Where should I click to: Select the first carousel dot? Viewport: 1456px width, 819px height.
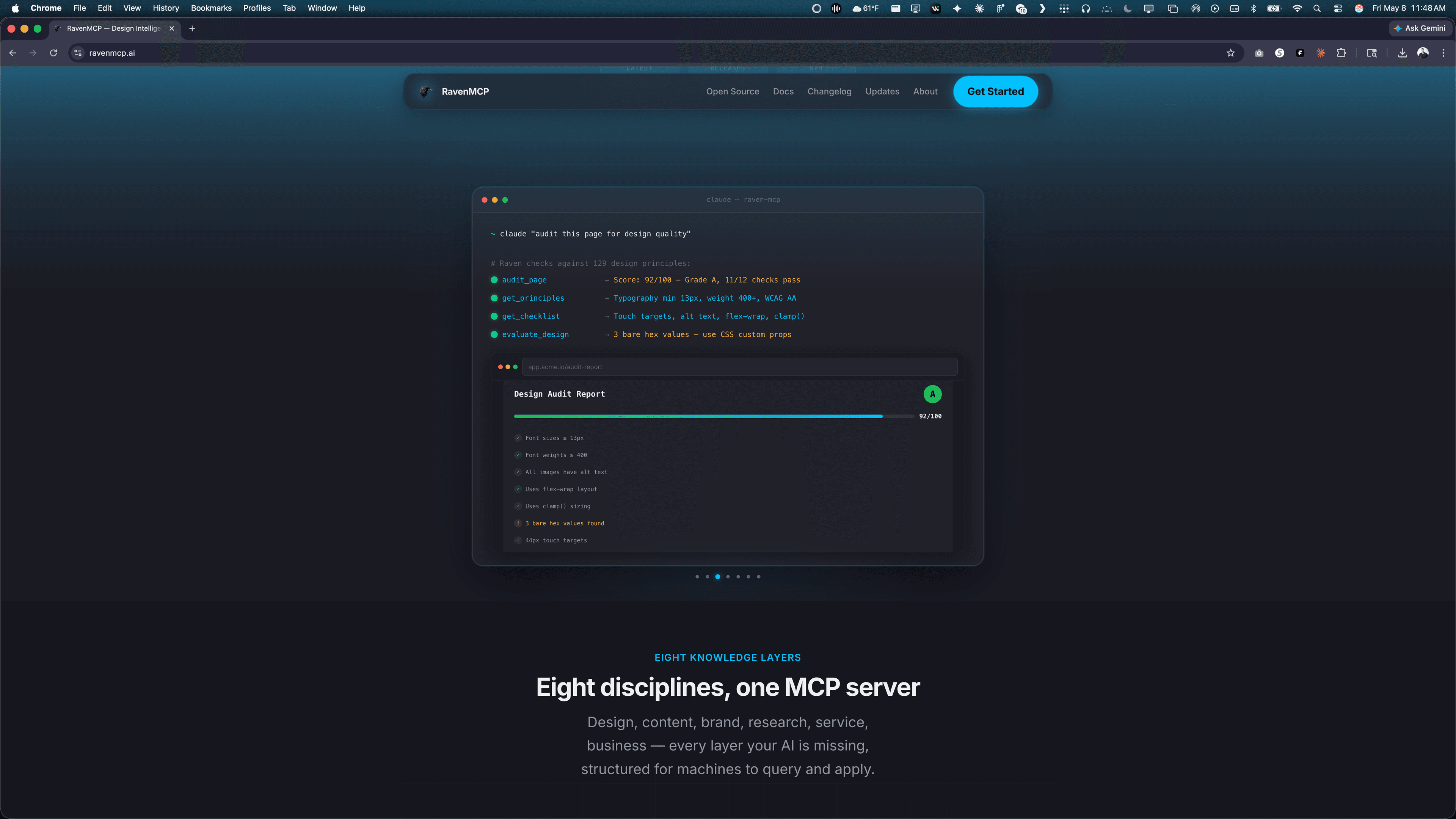tap(697, 576)
